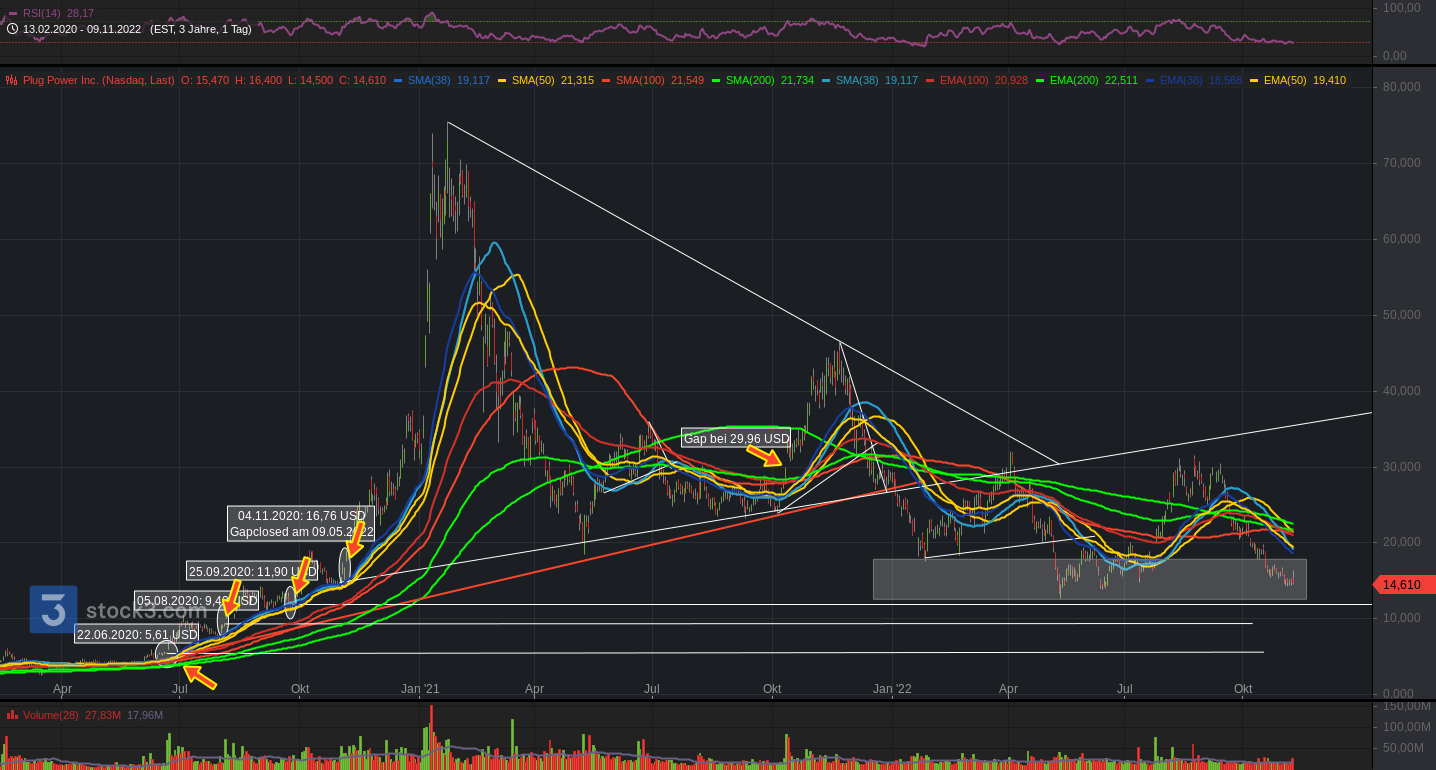
Task: Click the 50,000 price axis label
Action: 1402,315
